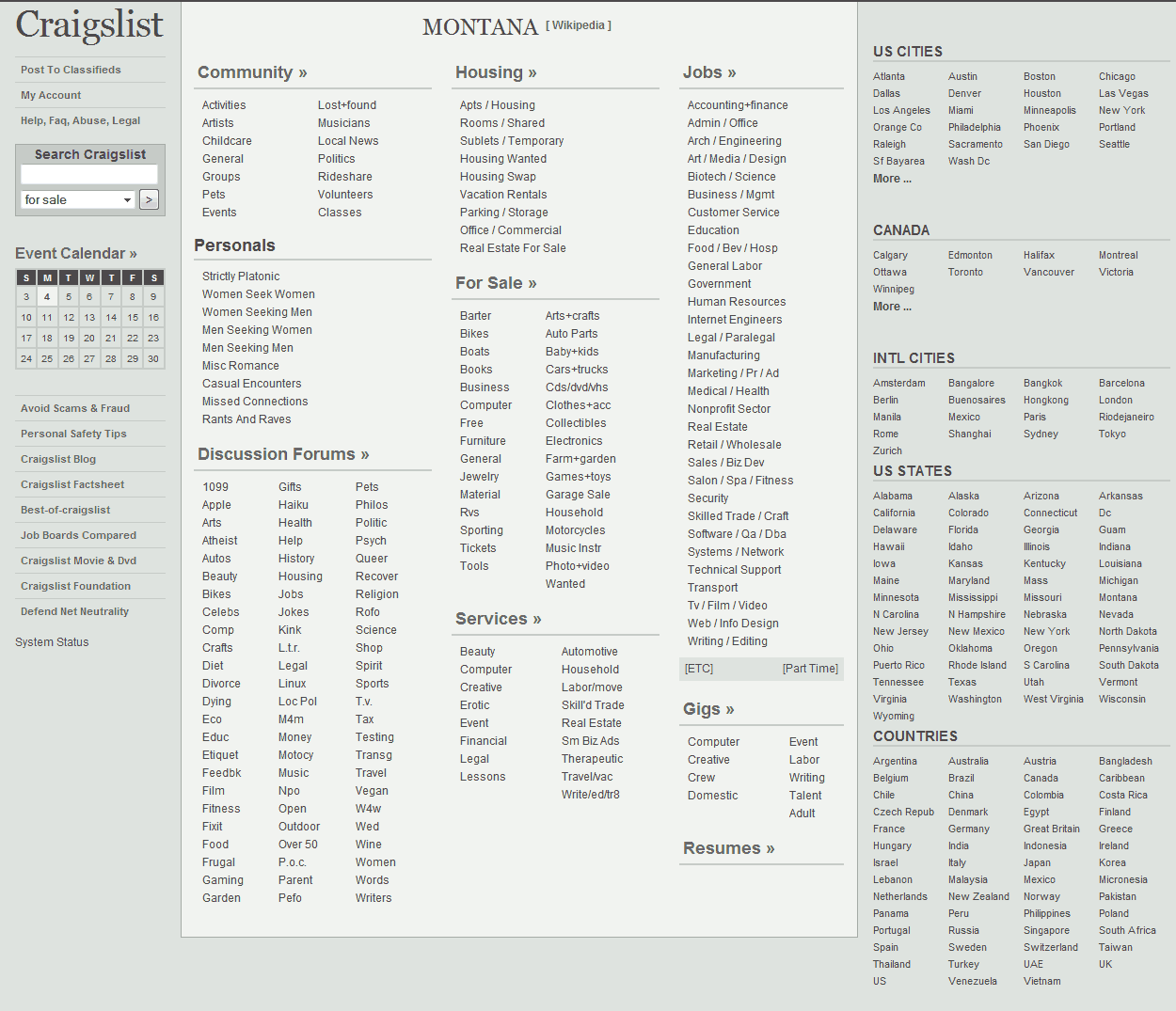Open Vacation Rentals listings

tap(503, 195)
